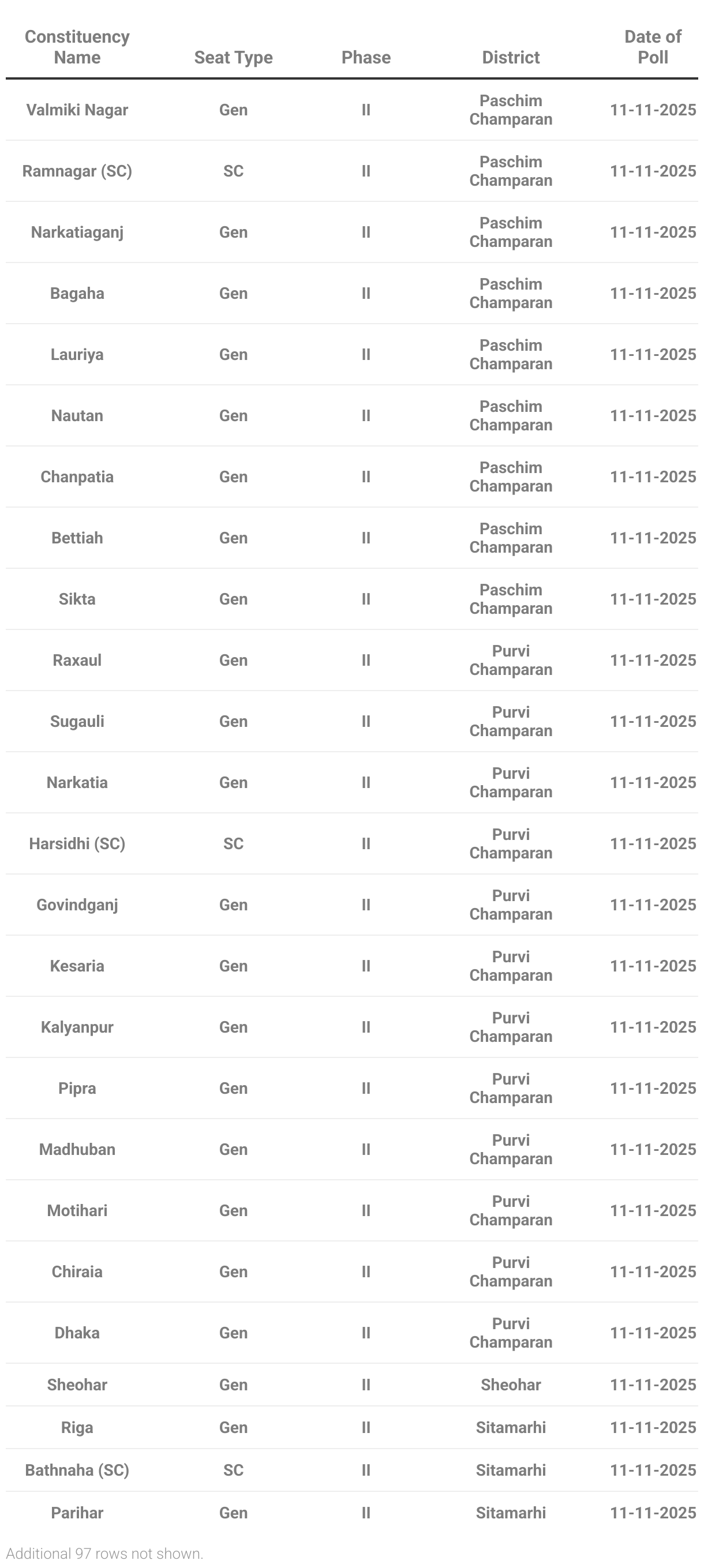Select the Motihari constituency cell
This screenshot has height=1568, width=704.
(x=77, y=1211)
